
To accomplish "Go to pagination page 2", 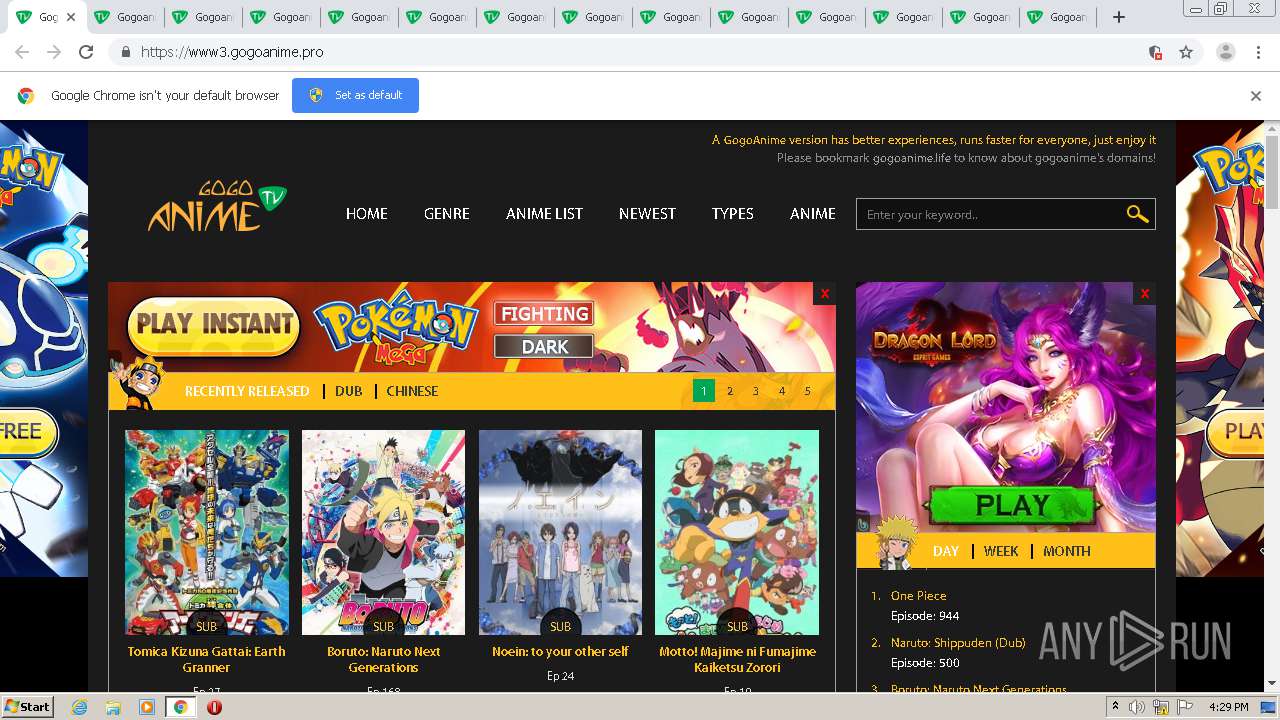I will (730, 391).
